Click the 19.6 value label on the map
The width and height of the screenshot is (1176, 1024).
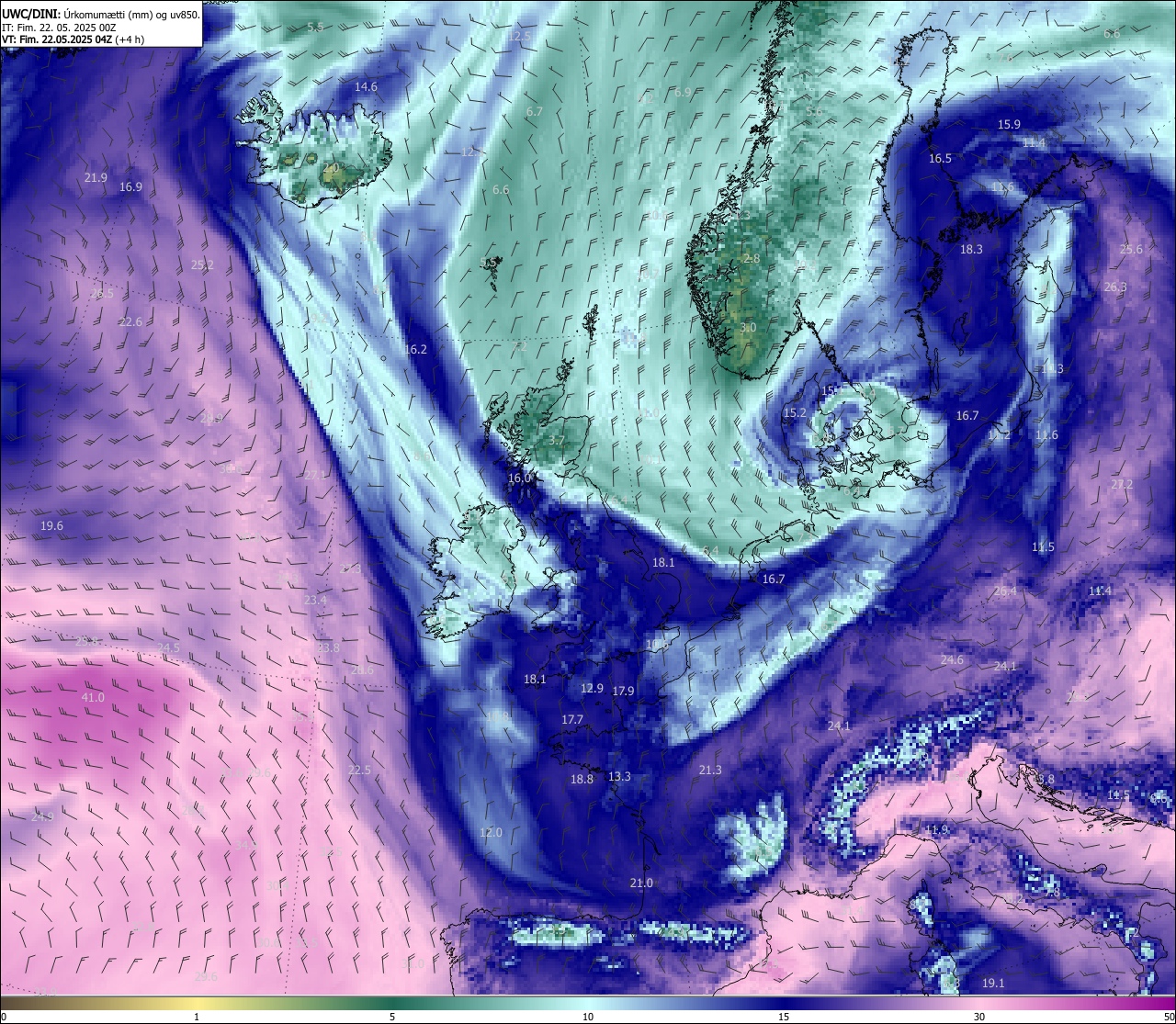[52, 526]
